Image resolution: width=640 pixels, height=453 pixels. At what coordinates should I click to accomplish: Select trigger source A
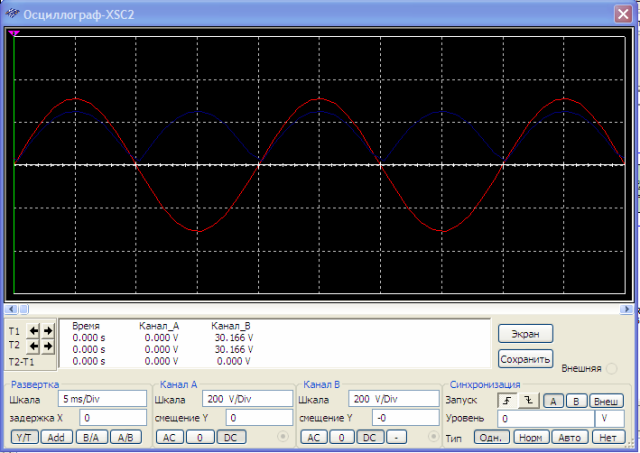point(553,401)
